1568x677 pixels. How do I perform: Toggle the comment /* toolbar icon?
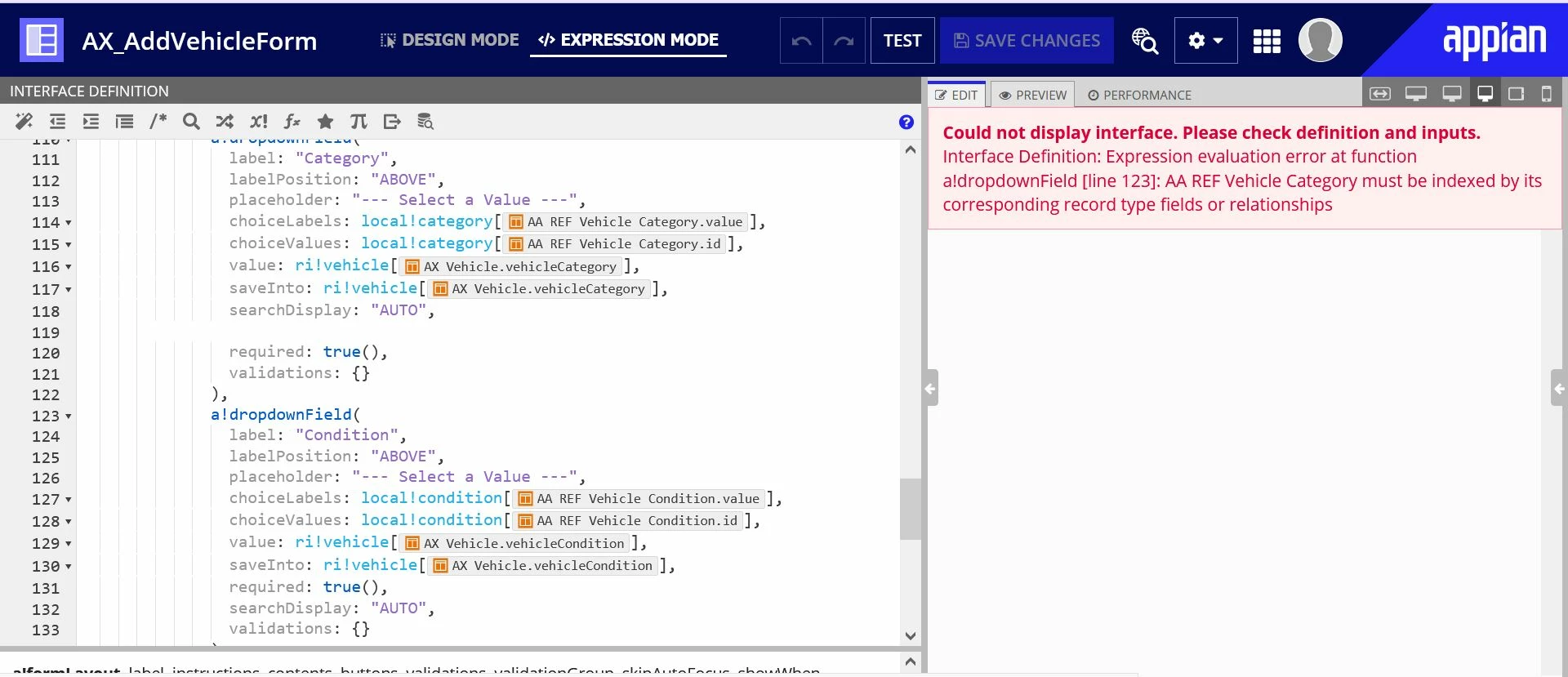pos(158,122)
